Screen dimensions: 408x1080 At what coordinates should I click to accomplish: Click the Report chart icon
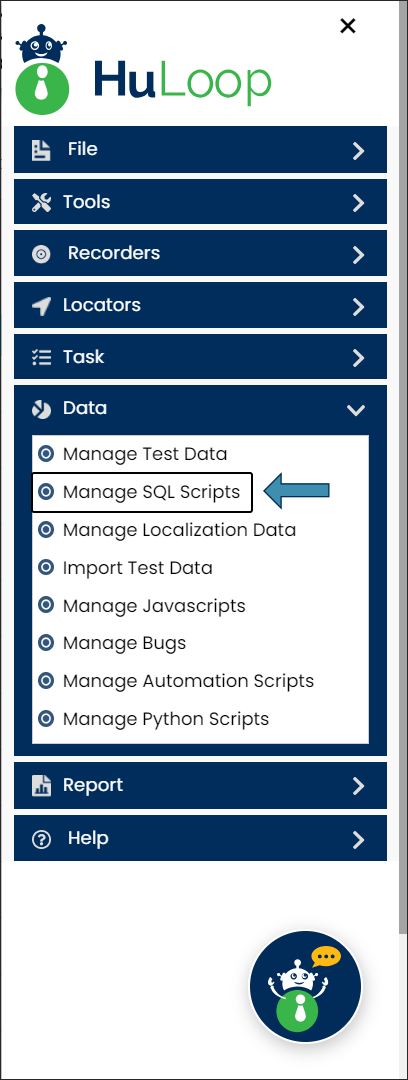[x=41, y=786]
